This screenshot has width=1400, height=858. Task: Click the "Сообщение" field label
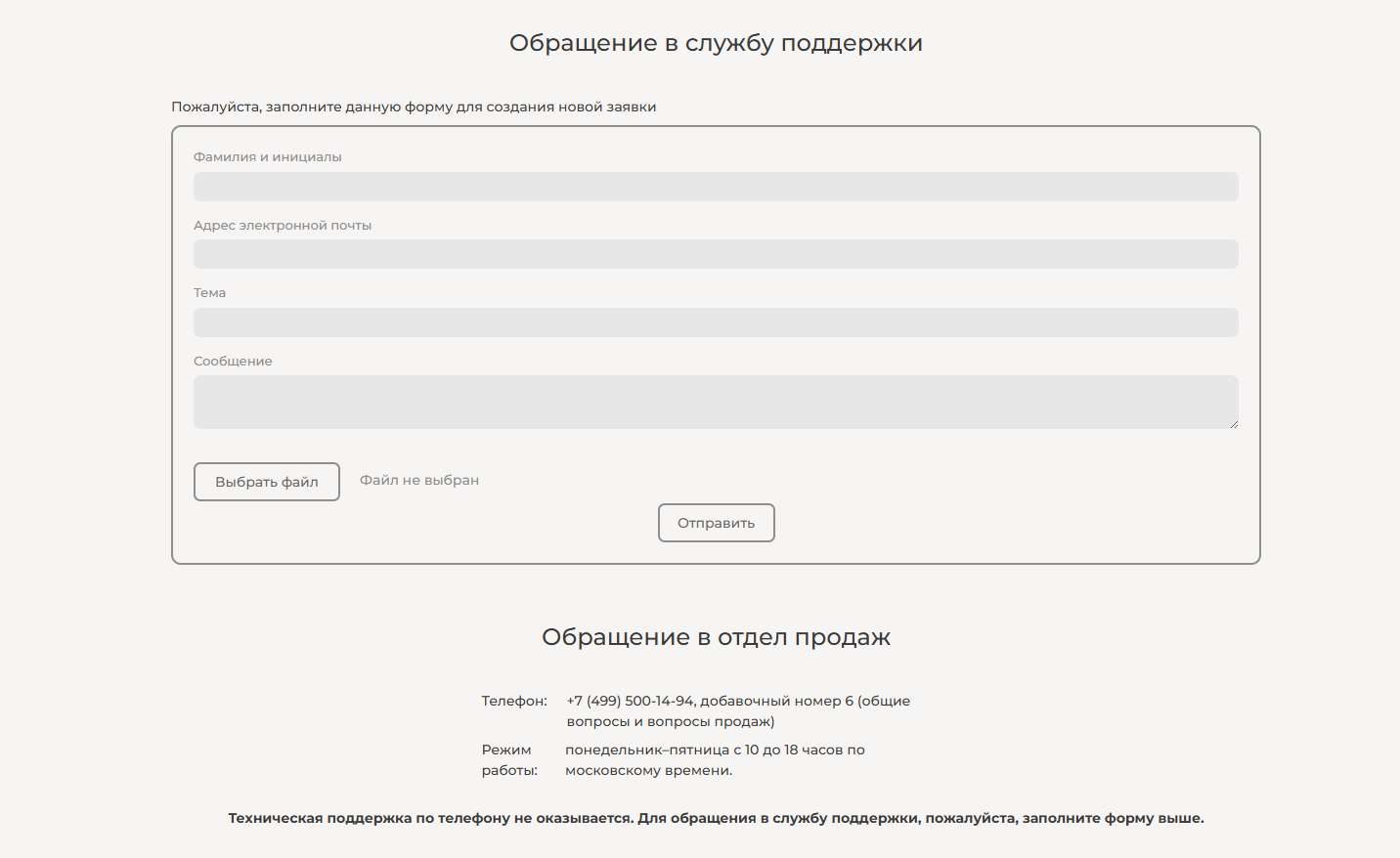tap(233, 360)
